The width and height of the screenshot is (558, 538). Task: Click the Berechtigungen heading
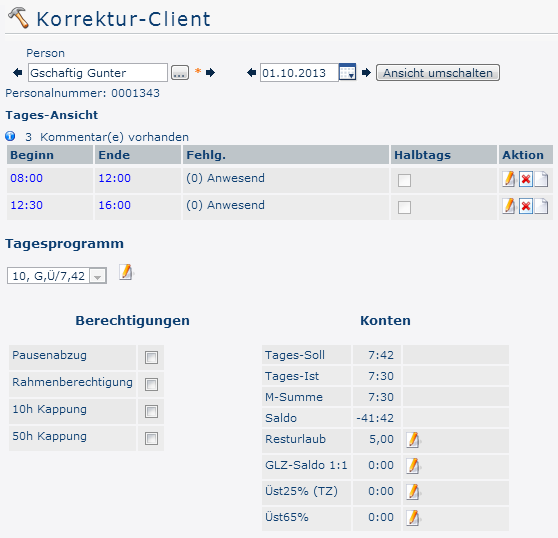tap(132, 321)
